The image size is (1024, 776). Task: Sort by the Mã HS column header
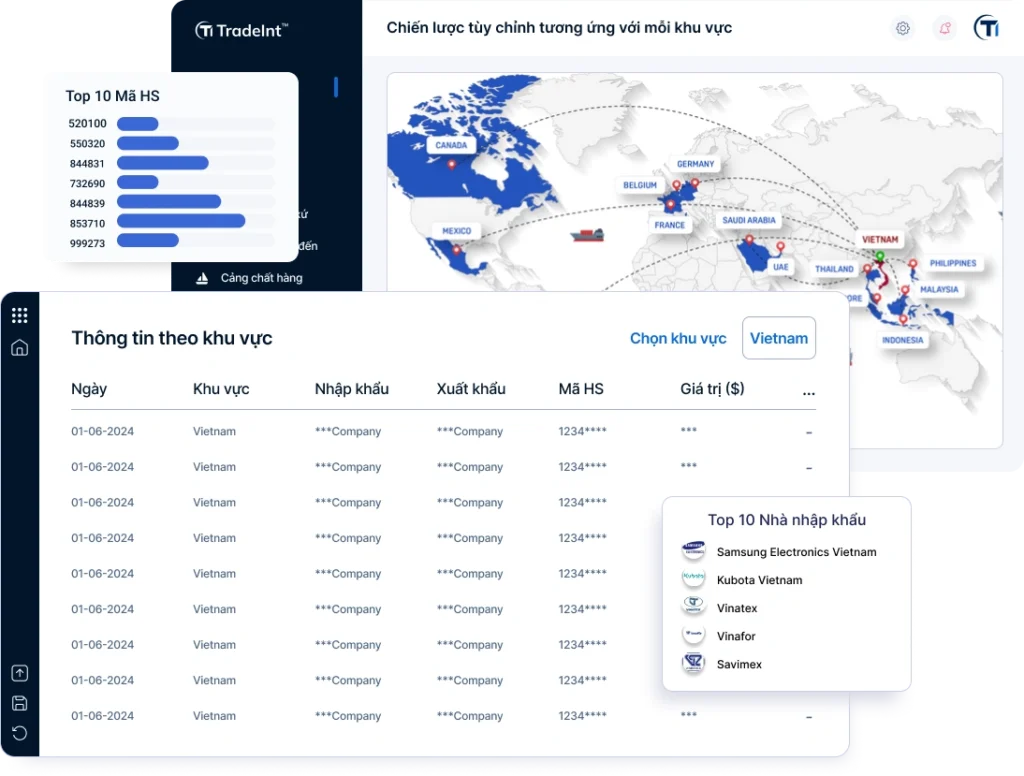pyautogui.click(x=581, y=389)
